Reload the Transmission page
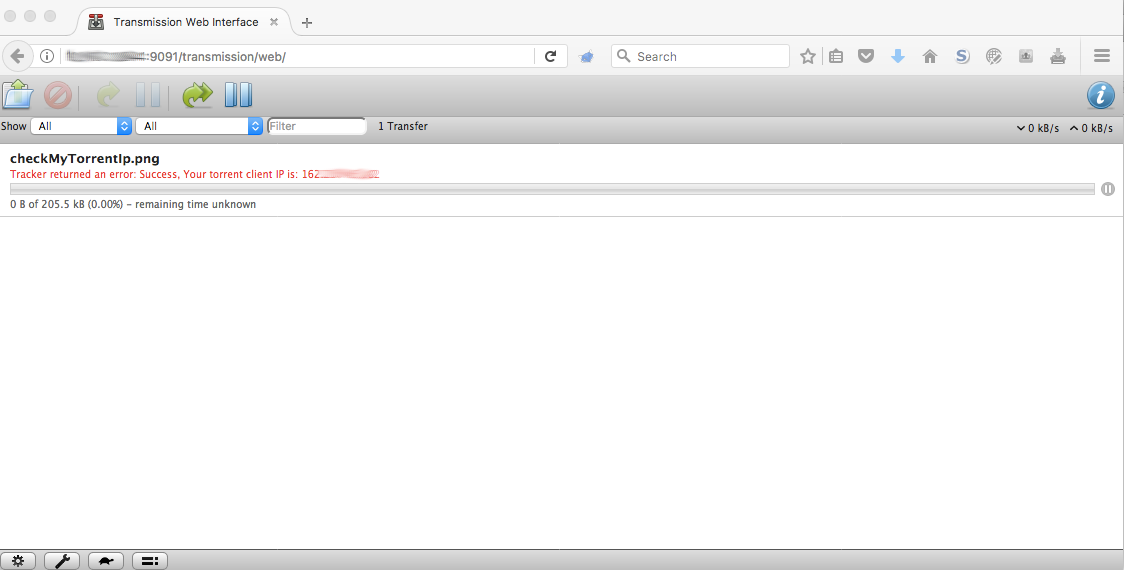Viewport: 1124px width, 570px height. (x=551, y=56)
